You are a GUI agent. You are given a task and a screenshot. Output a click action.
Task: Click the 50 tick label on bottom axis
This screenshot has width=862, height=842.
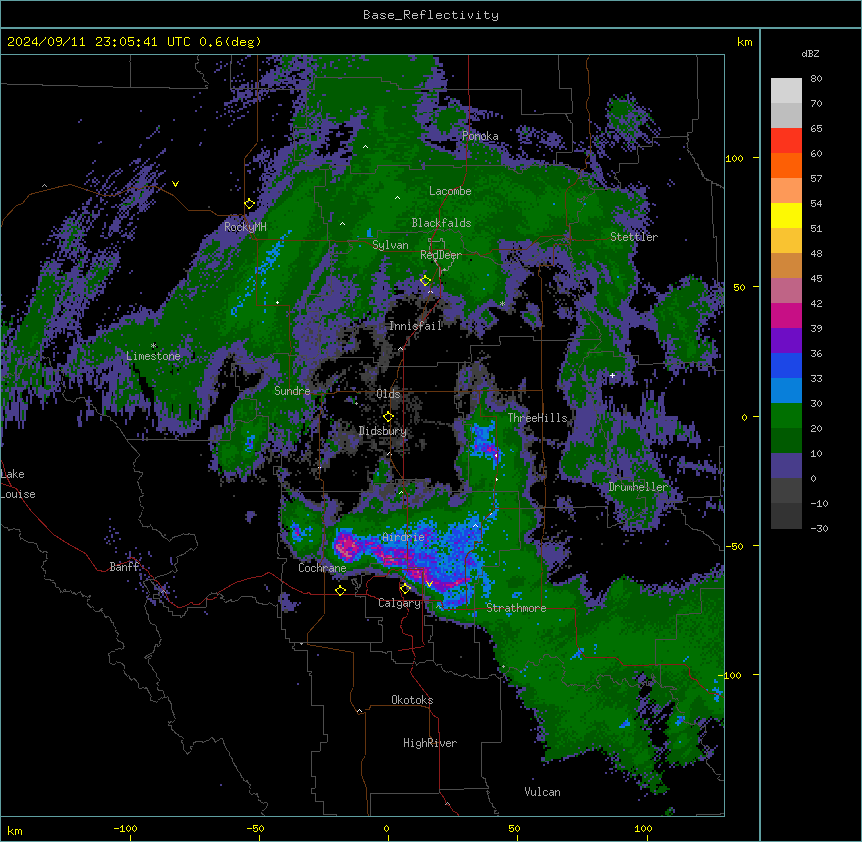pyautogui.click(x=514, y=828)
